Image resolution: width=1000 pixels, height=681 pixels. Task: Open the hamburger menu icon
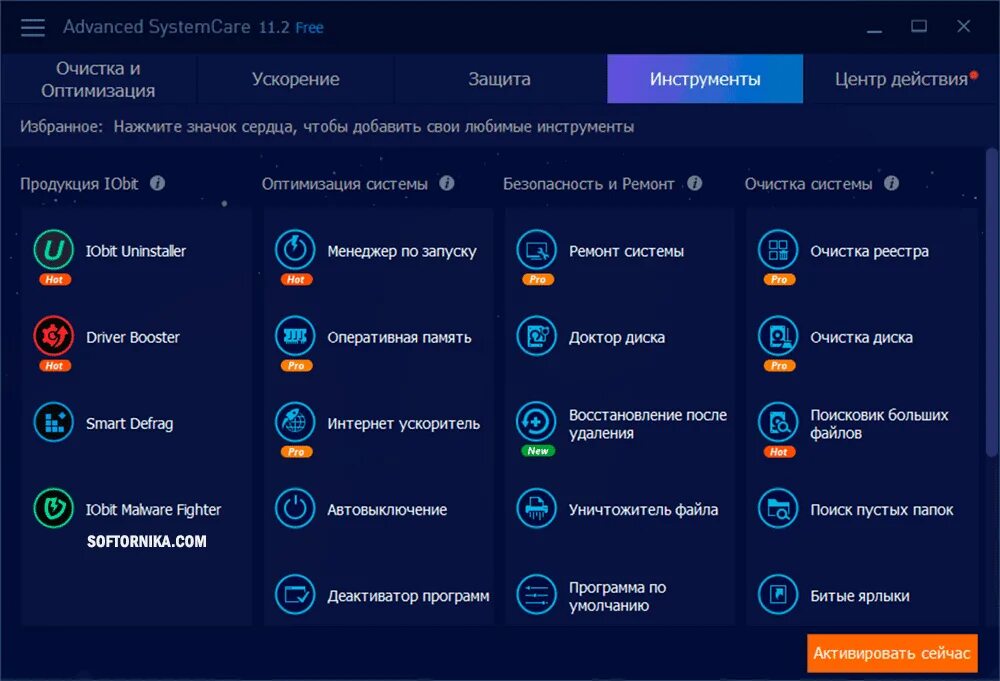click(x=33, y=27)
